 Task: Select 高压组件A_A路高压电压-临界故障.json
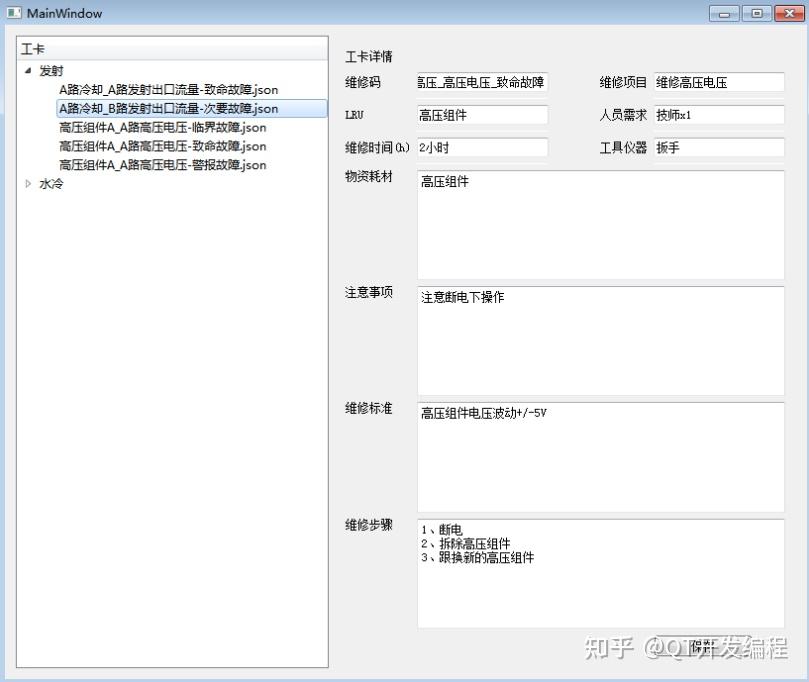point(161,127)
